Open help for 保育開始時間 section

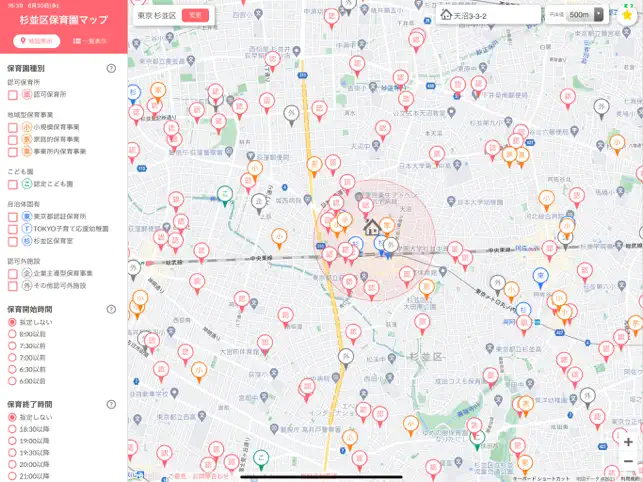(x=111, y=309)
